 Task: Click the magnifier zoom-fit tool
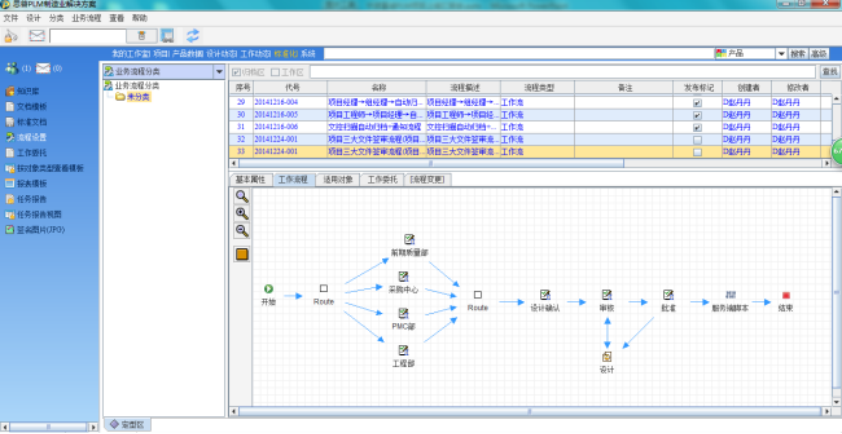pos(242,196)
